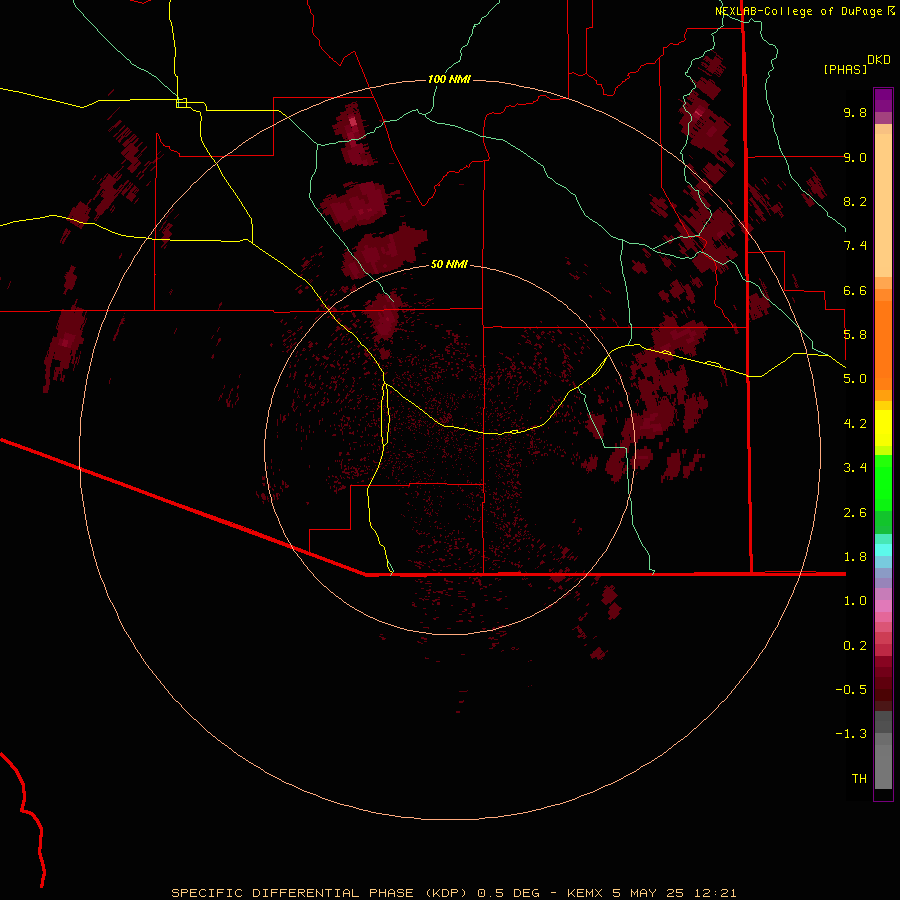Screen dimensions: 900x900
Task: Click the purple swatch at the top of the color bar
Action: click(x=883, y=100)
